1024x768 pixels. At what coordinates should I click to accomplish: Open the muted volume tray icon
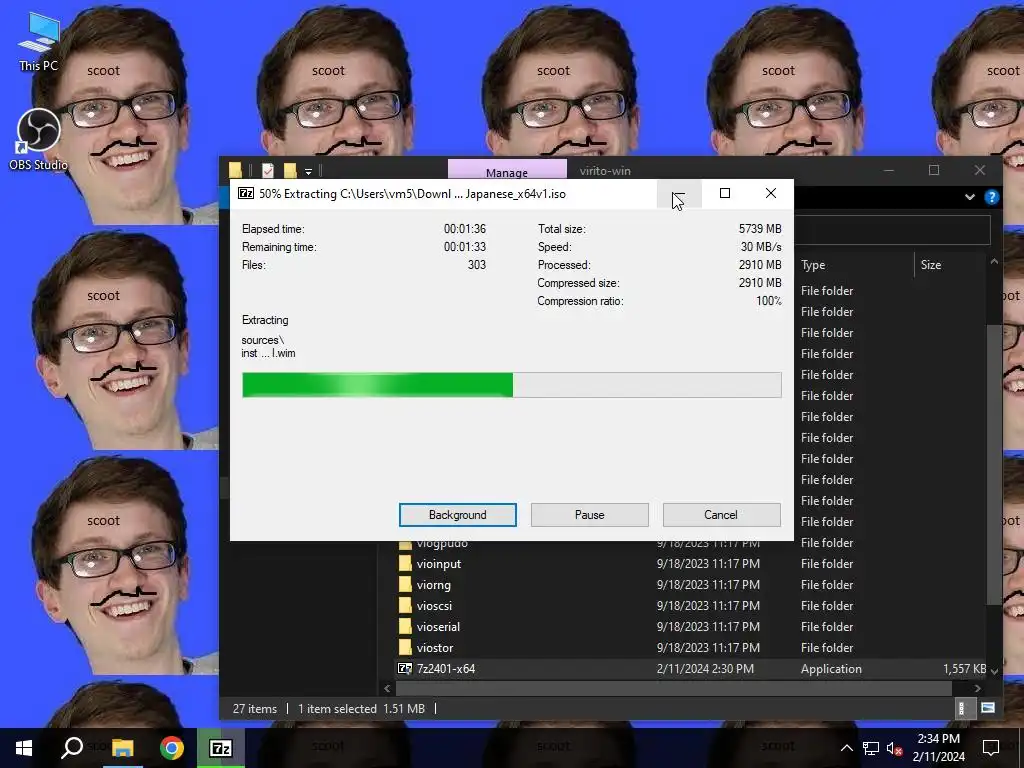[895, 748]
